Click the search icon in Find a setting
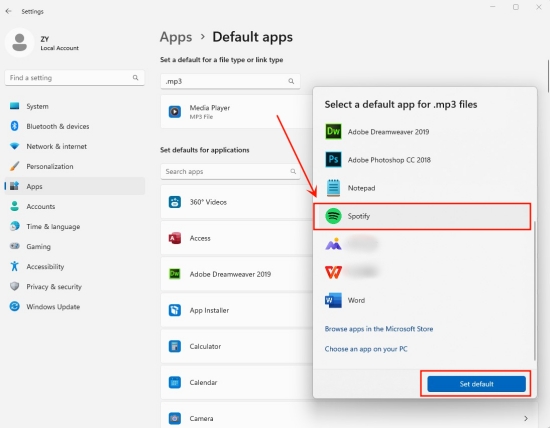 [135, 78]
